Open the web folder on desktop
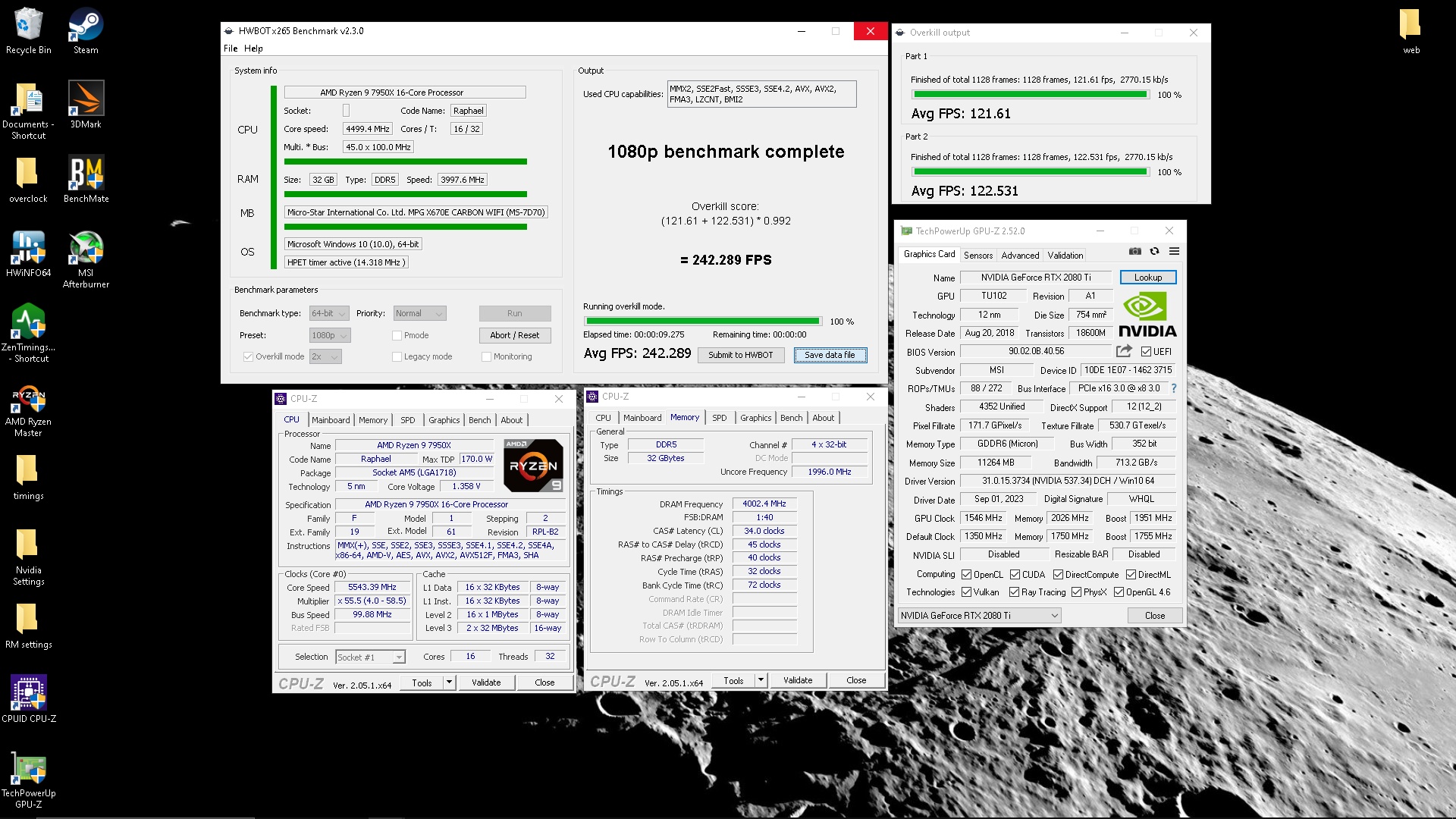 (x=1410, y=31)
